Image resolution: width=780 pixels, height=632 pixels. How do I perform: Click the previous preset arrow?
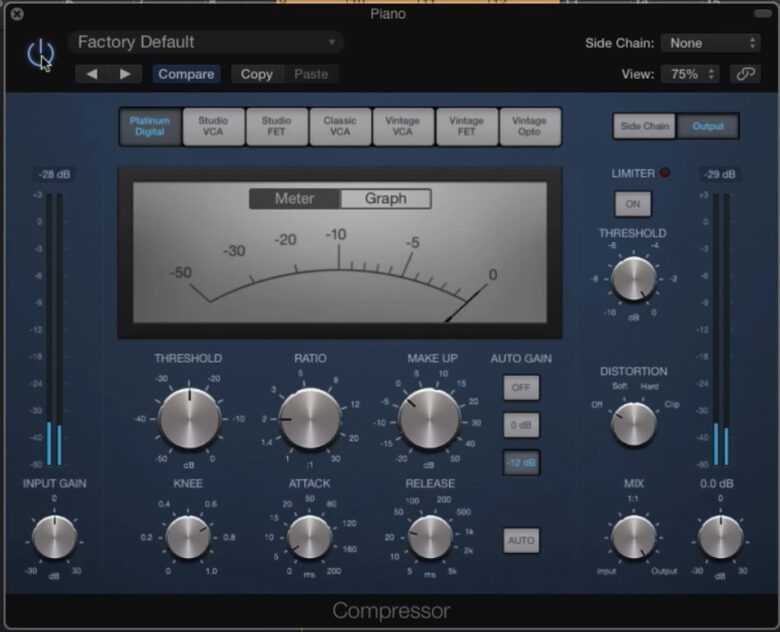(94, 74)
